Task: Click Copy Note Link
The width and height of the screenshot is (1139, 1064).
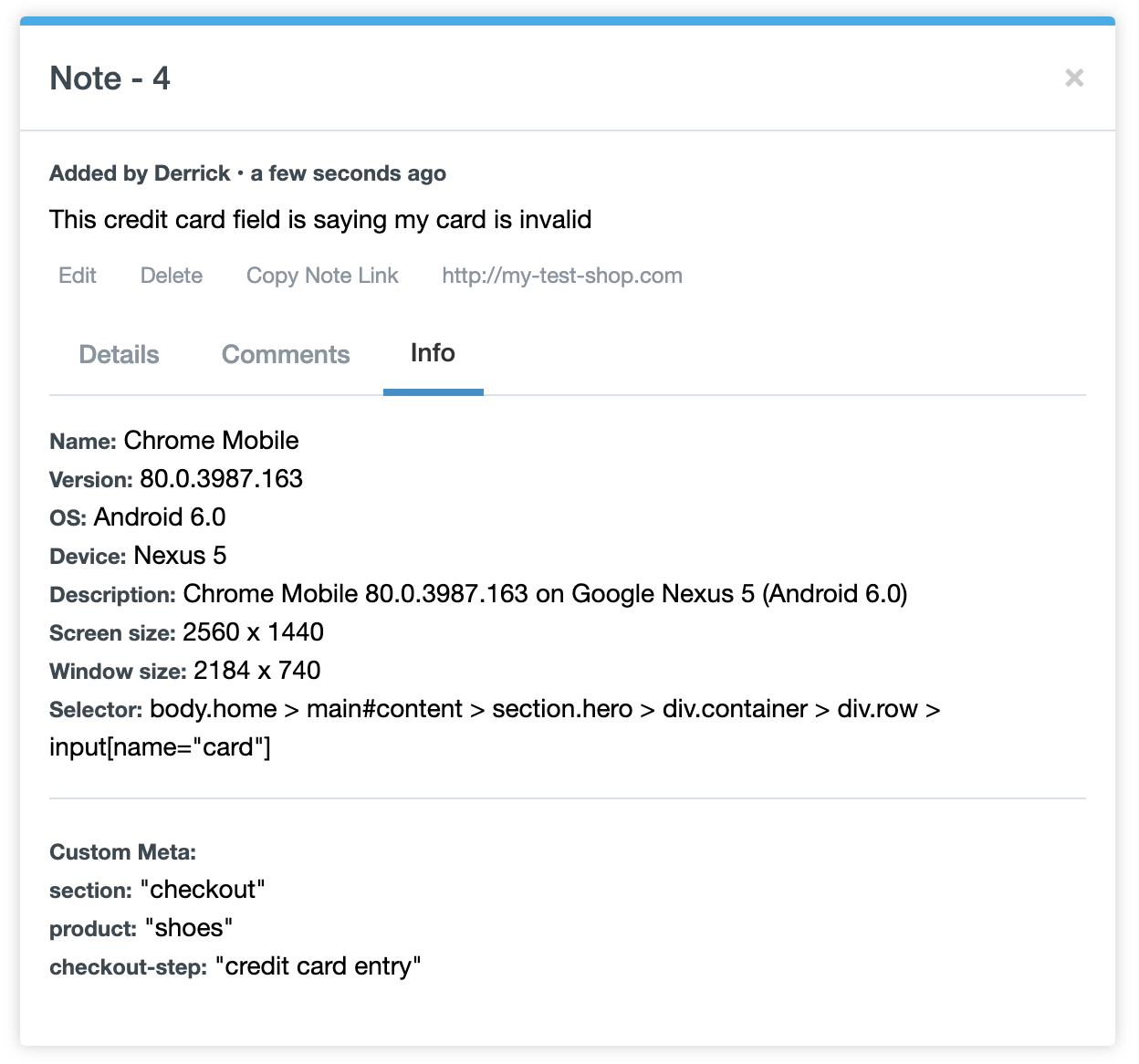Action: [322, 276]
